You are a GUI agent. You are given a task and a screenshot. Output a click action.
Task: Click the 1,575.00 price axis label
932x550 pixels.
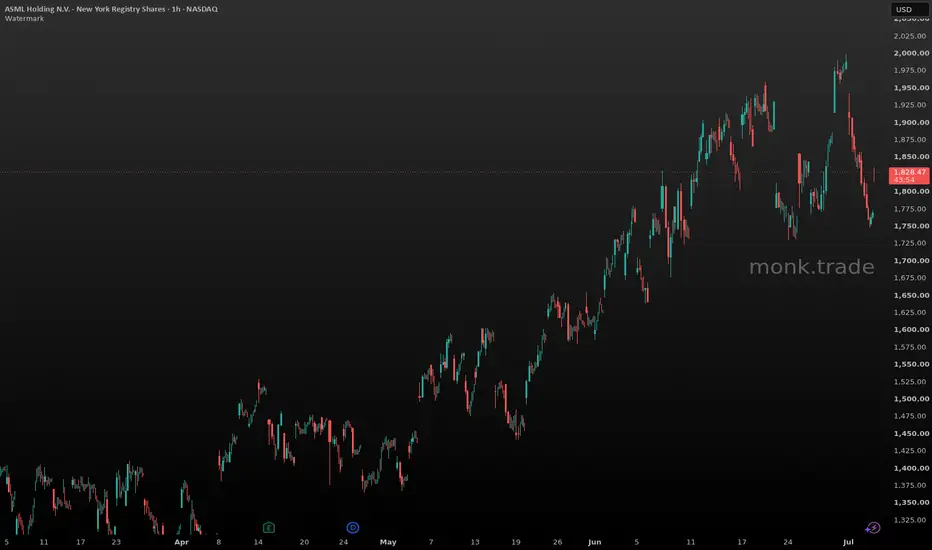[x=910, y=347]
